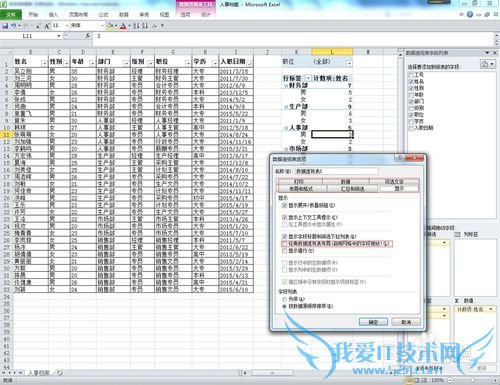Switch to the 页面布局 ribbon tab

click(78, 15)
